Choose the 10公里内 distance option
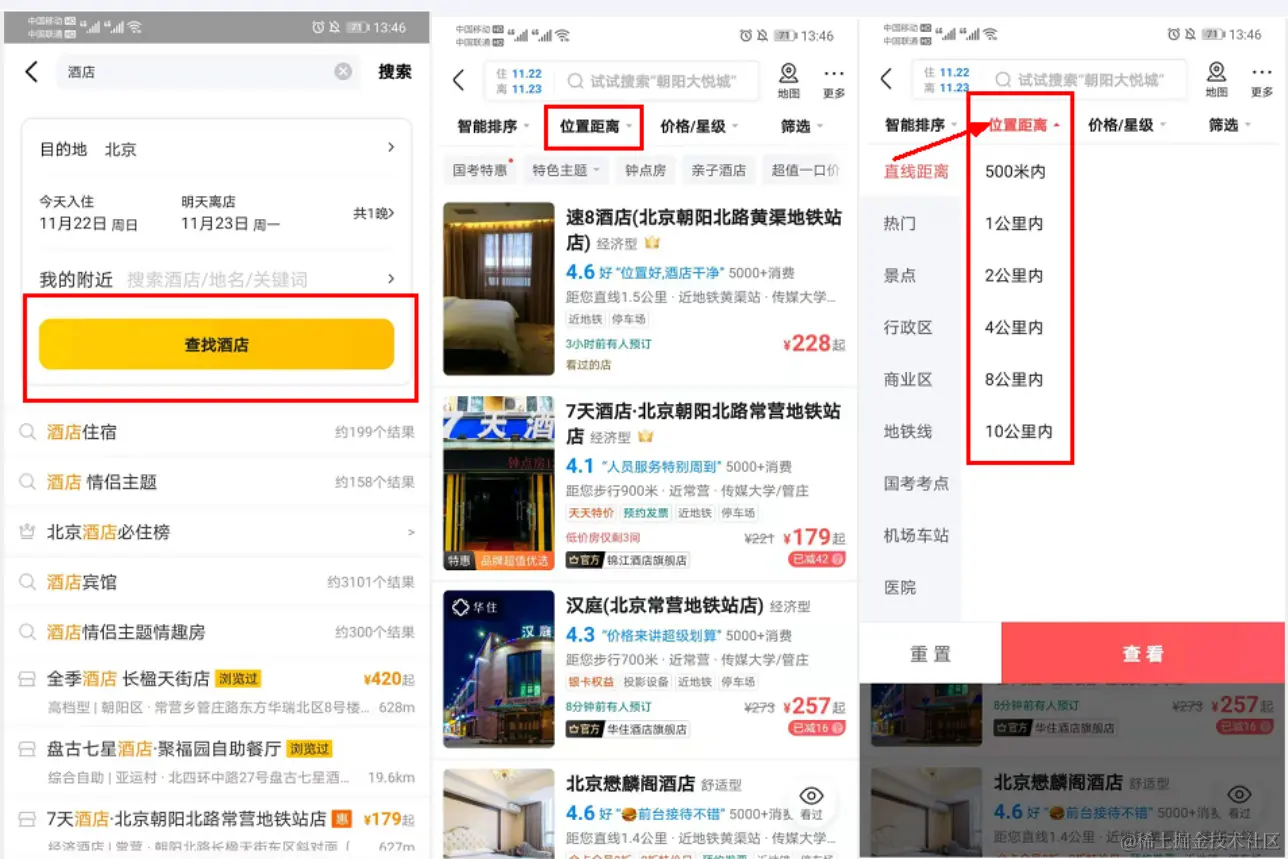The height and width of the screenshot is (859, 1288). point(1018,432)
